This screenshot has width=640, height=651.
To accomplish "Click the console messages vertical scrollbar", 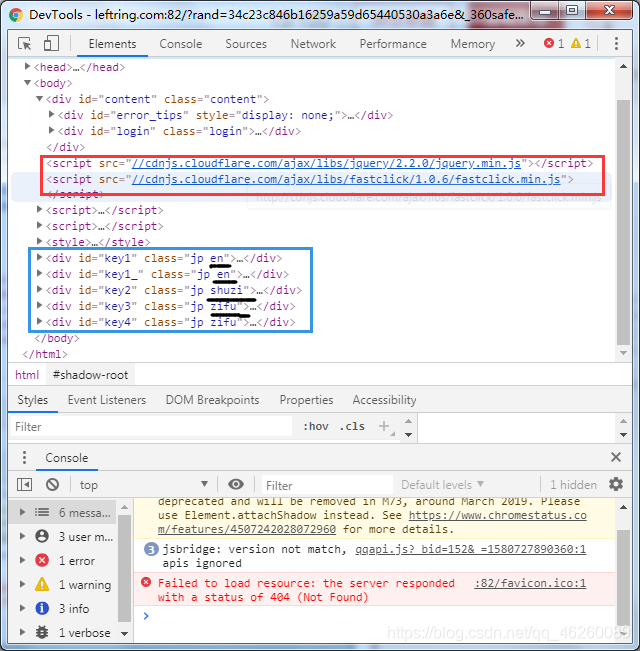I will (x=623, y=577).
